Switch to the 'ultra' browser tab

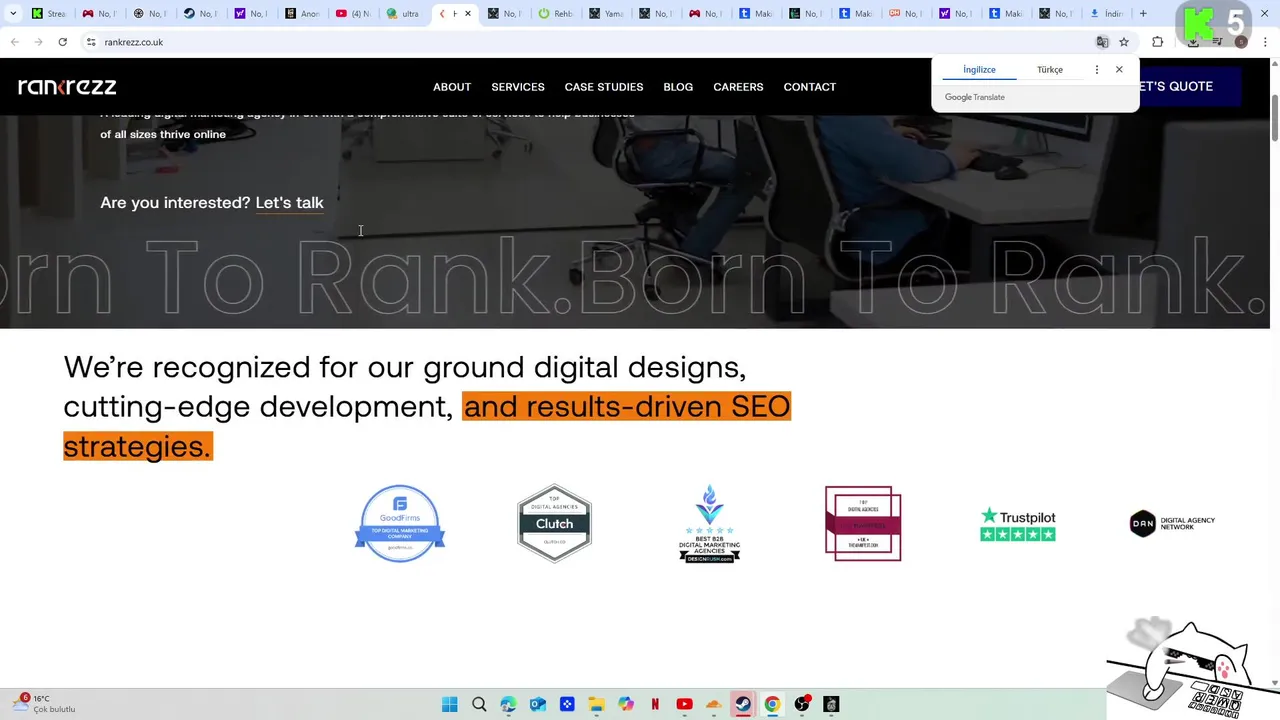coord(404,14)
